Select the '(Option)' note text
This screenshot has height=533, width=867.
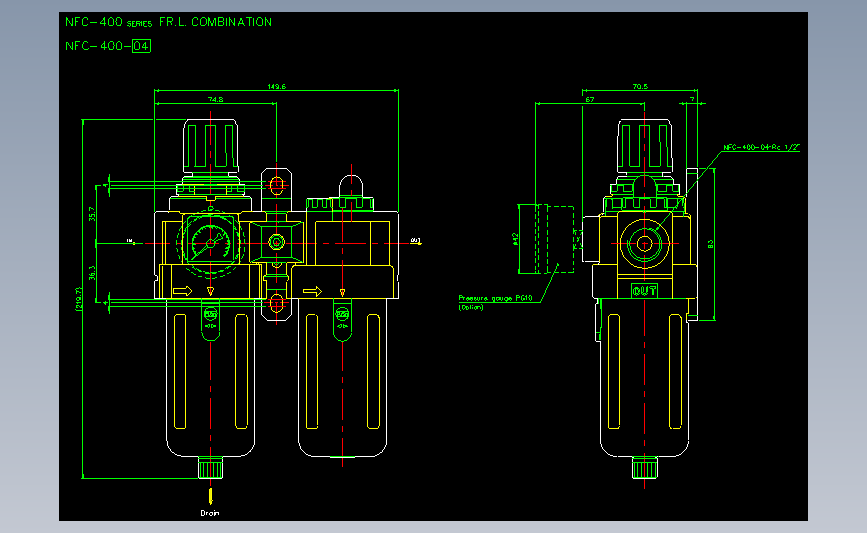(471, 307)
